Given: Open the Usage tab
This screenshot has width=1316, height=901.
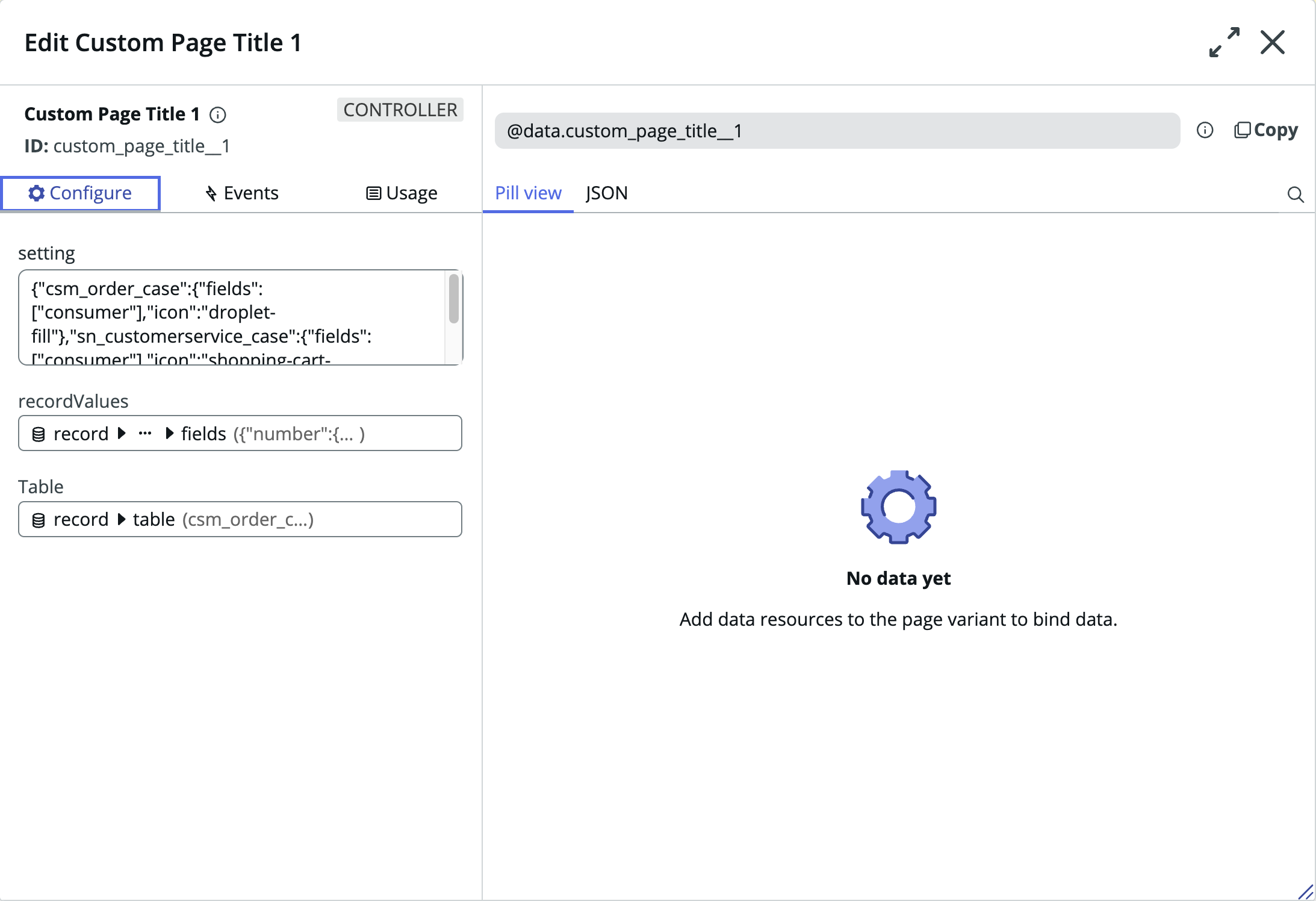Looking at the screenshot, I should [402, 193].
